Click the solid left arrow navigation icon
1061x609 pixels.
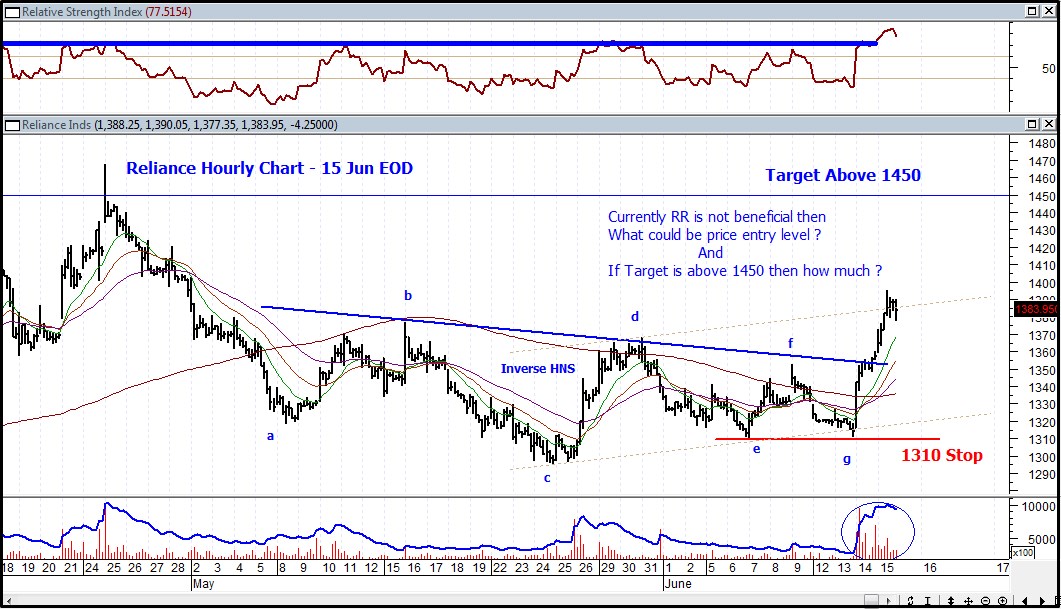1025,601
